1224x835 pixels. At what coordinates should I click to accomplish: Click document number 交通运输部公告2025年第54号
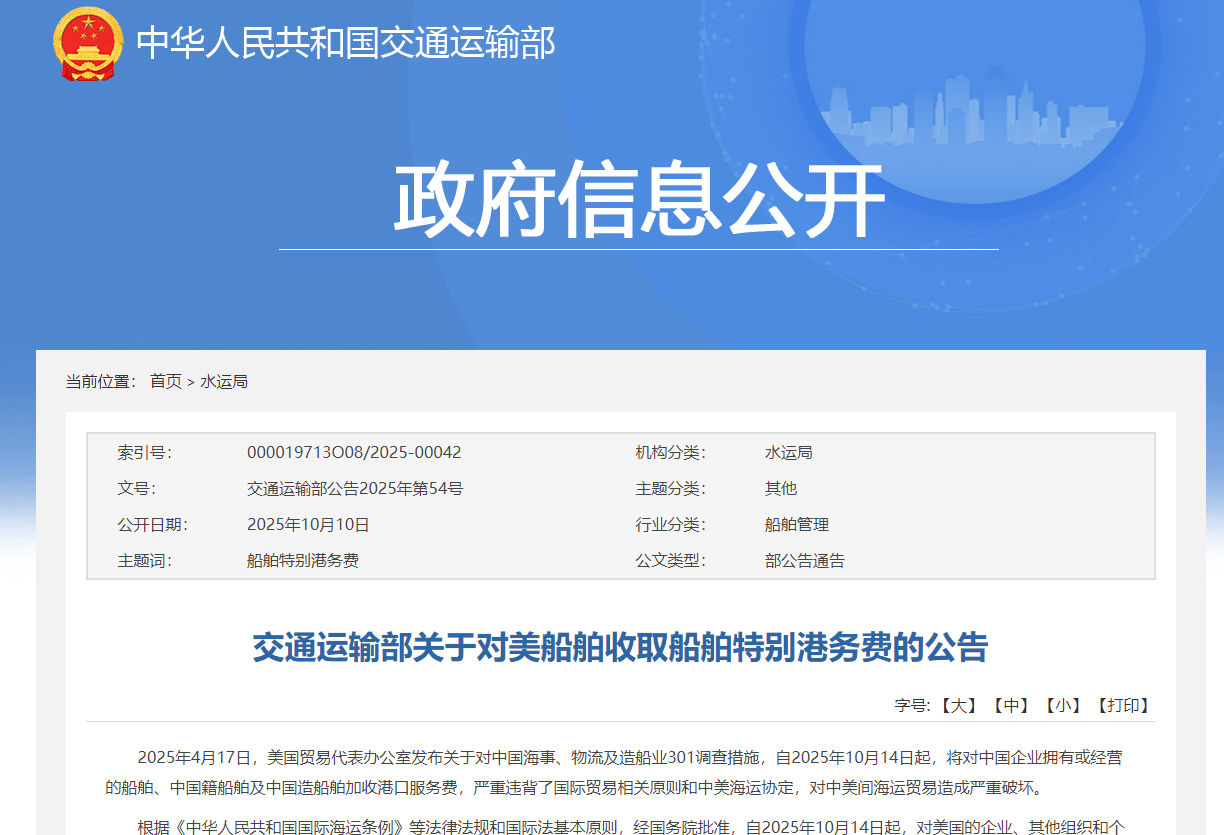click(x=355, y=488)
